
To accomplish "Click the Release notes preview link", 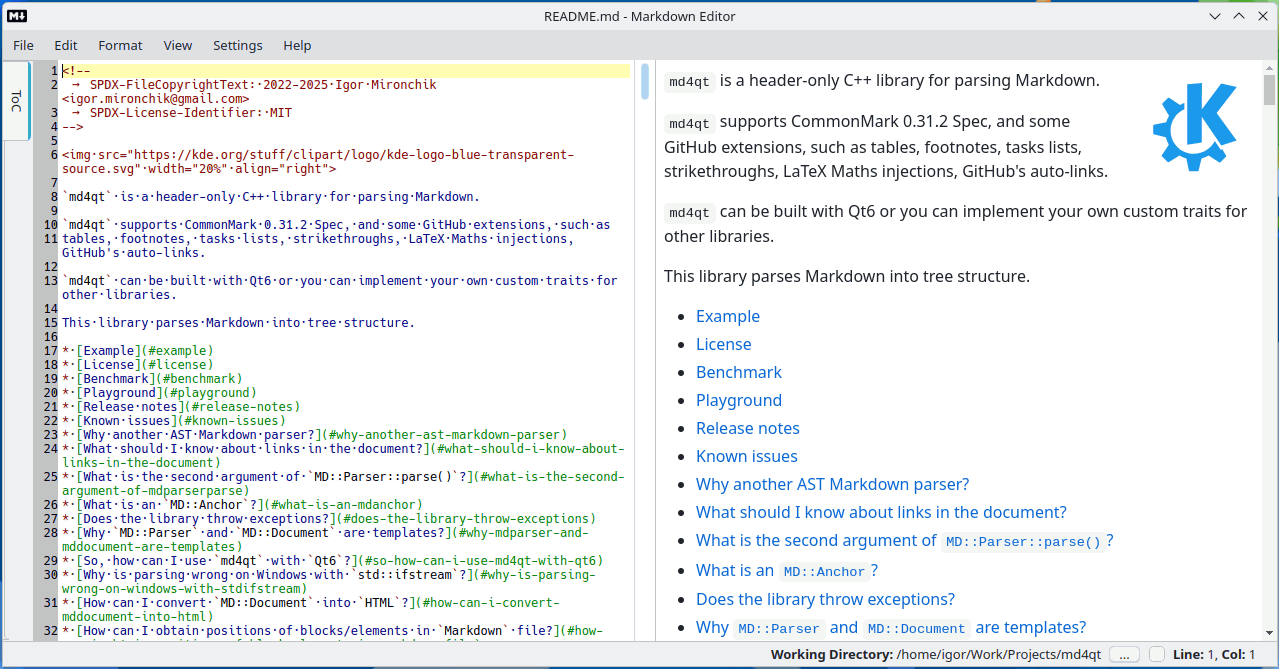I will tap(748, 428).
